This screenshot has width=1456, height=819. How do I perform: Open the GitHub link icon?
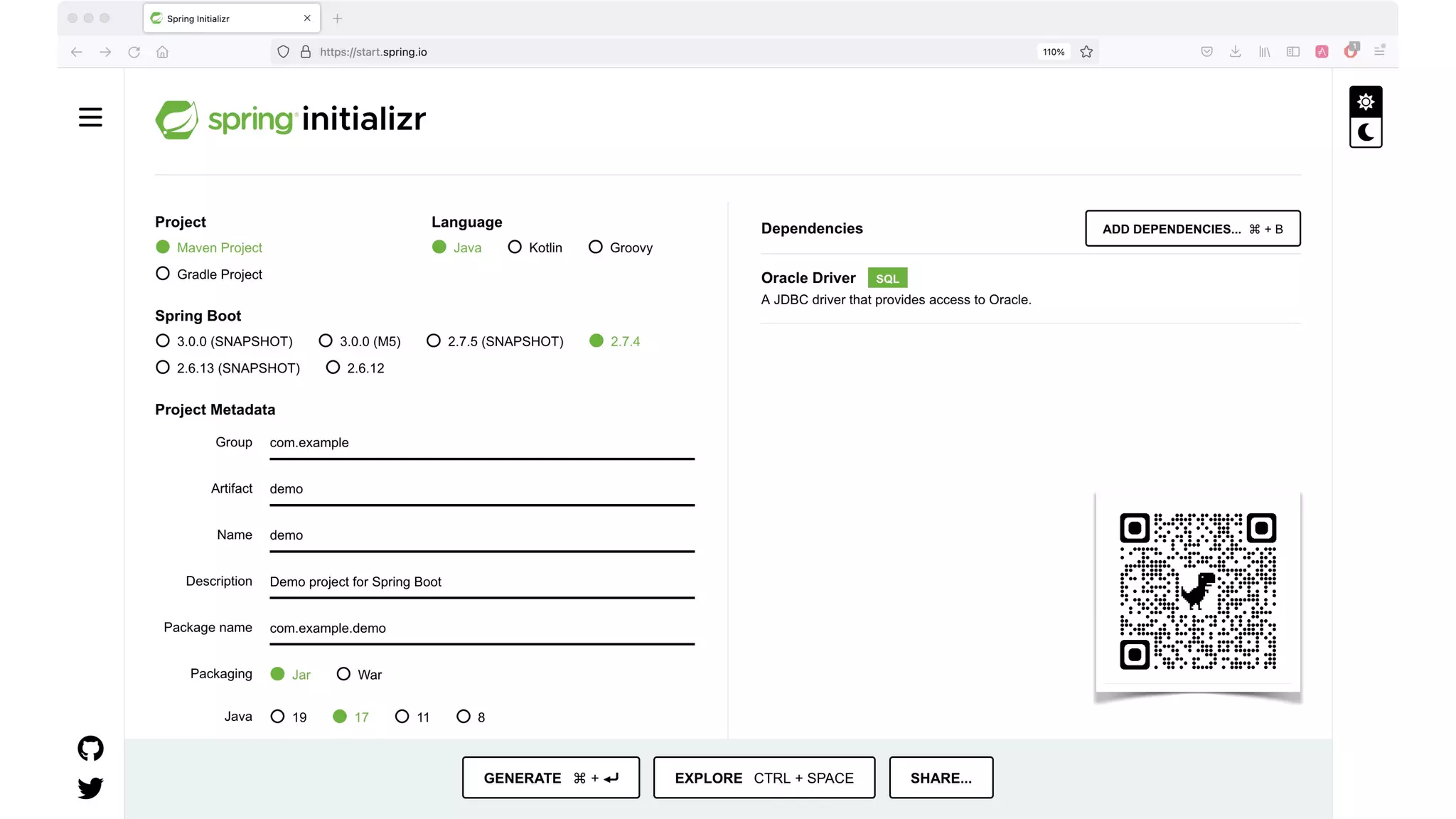click(x=90, y=749)
